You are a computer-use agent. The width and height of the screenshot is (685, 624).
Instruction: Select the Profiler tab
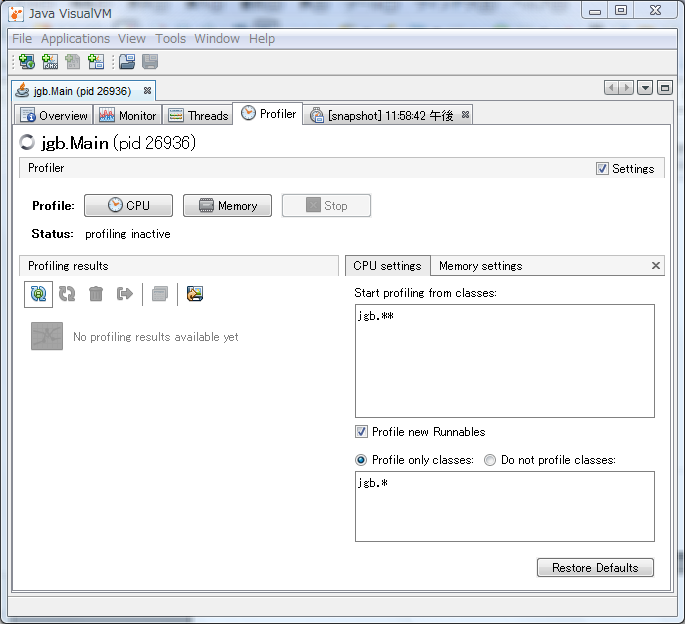coord(268,114)
